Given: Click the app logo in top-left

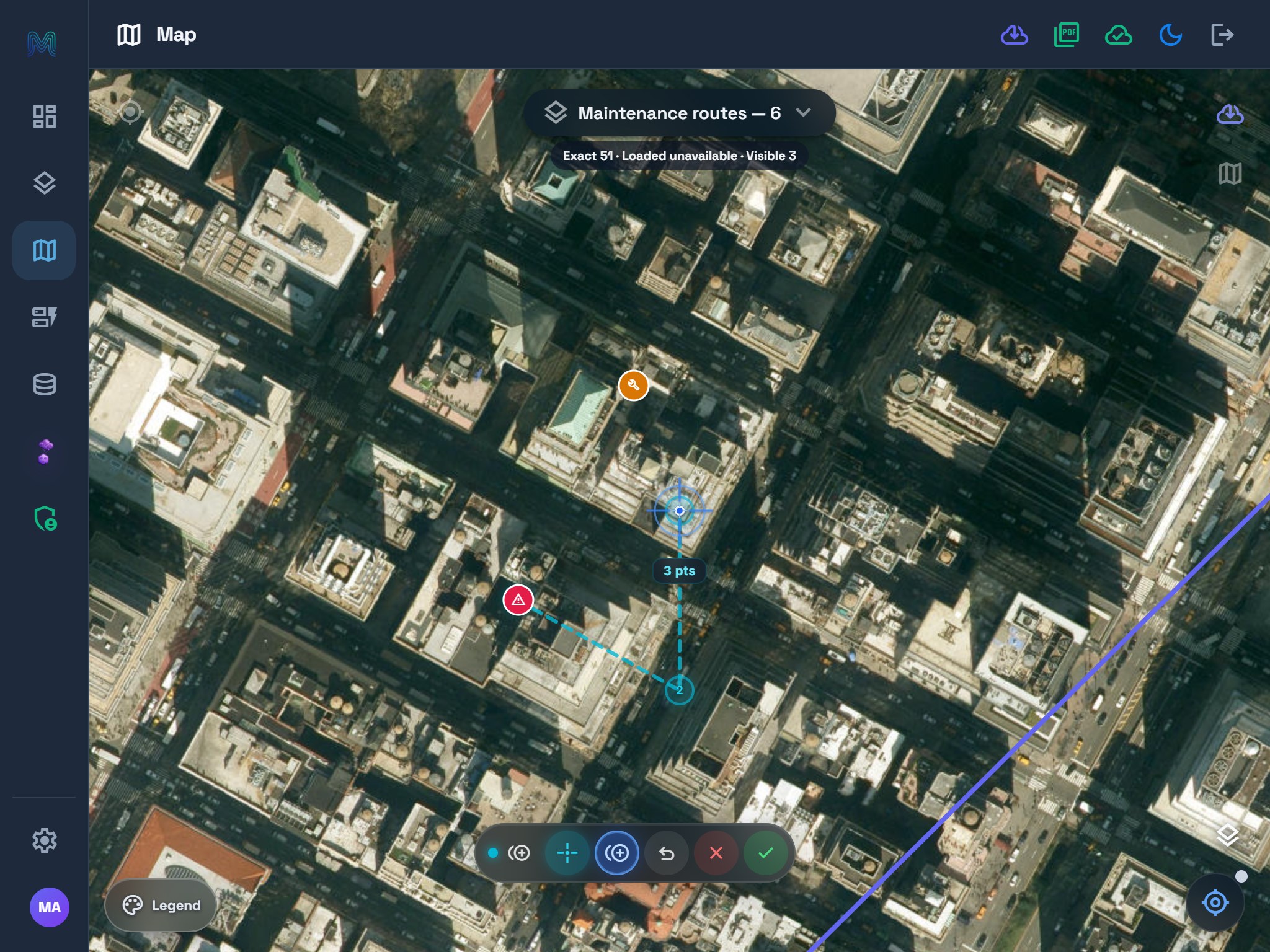Looking at the screenshot, I should [42, 43].
